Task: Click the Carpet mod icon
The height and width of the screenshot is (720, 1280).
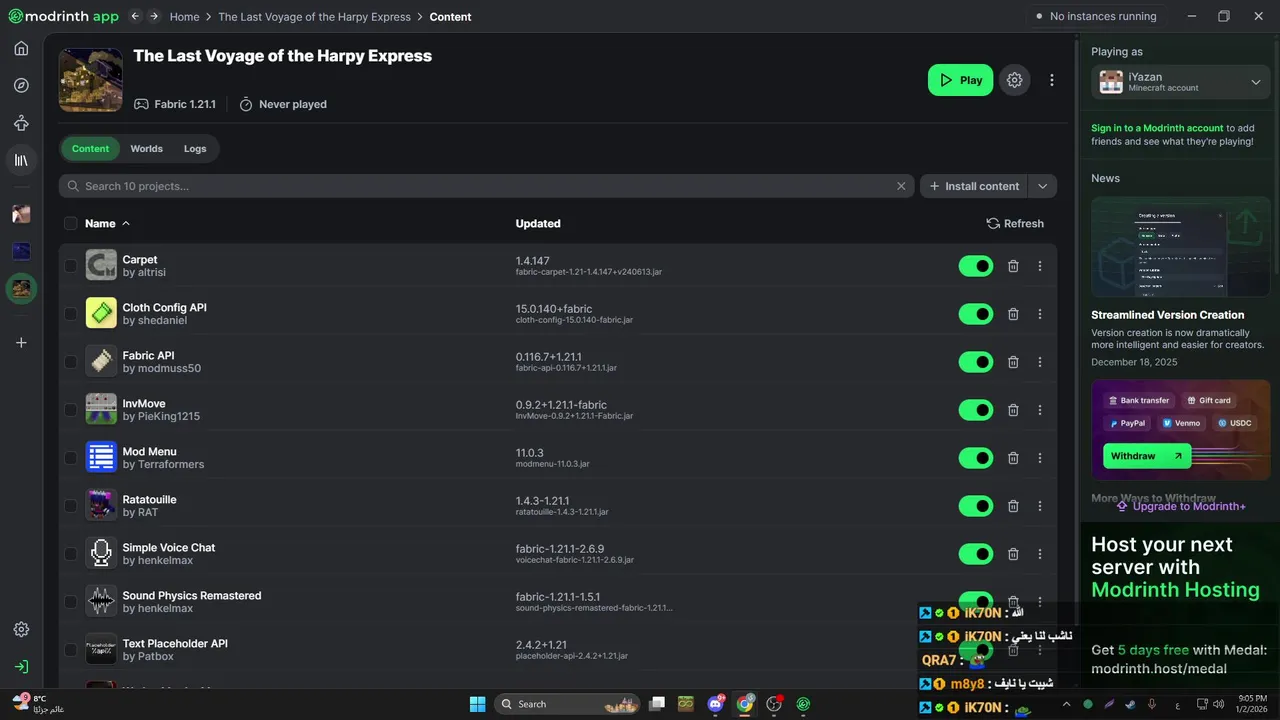Action: [x=101, y=266]
